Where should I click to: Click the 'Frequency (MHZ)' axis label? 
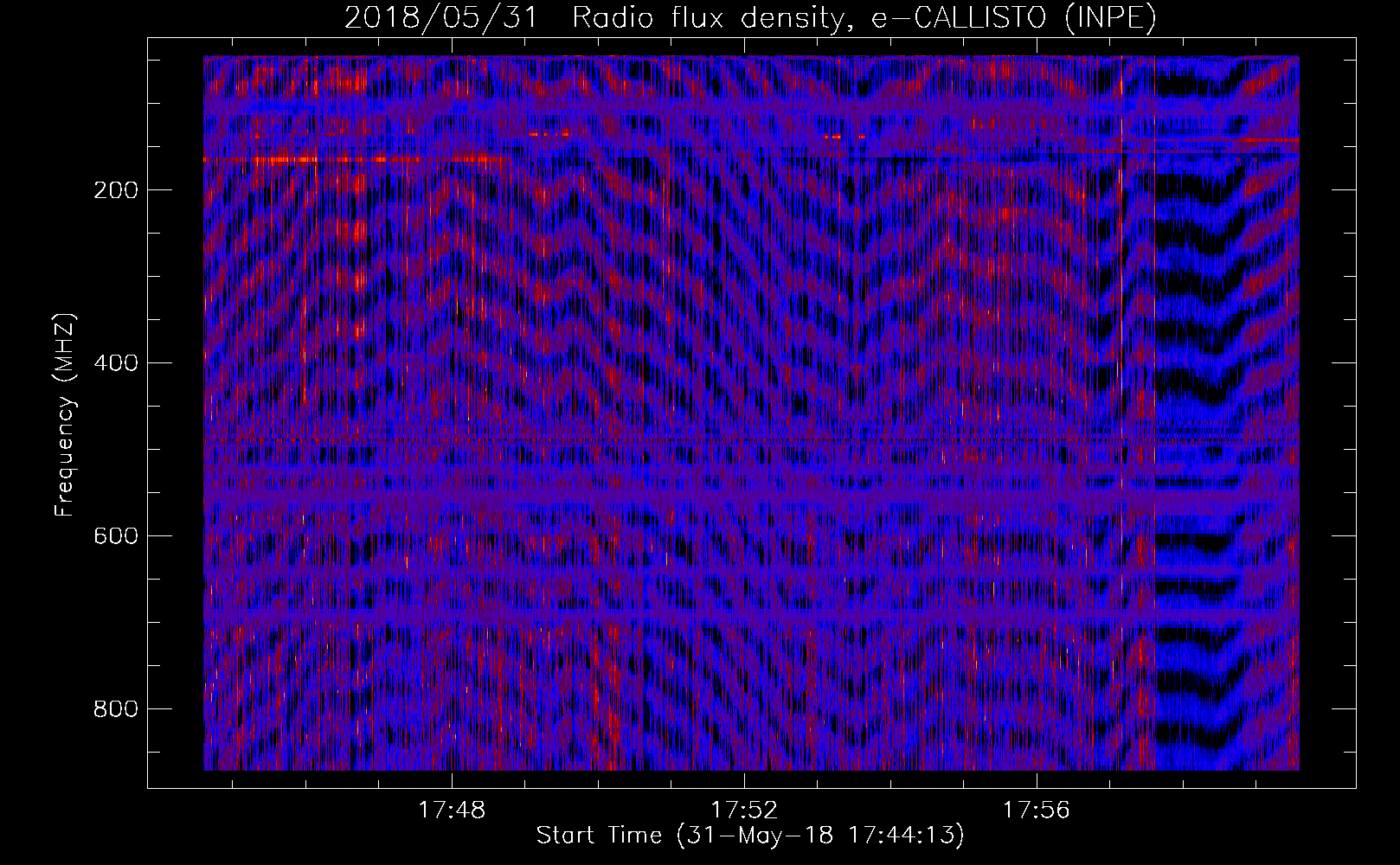pos(65,414)
